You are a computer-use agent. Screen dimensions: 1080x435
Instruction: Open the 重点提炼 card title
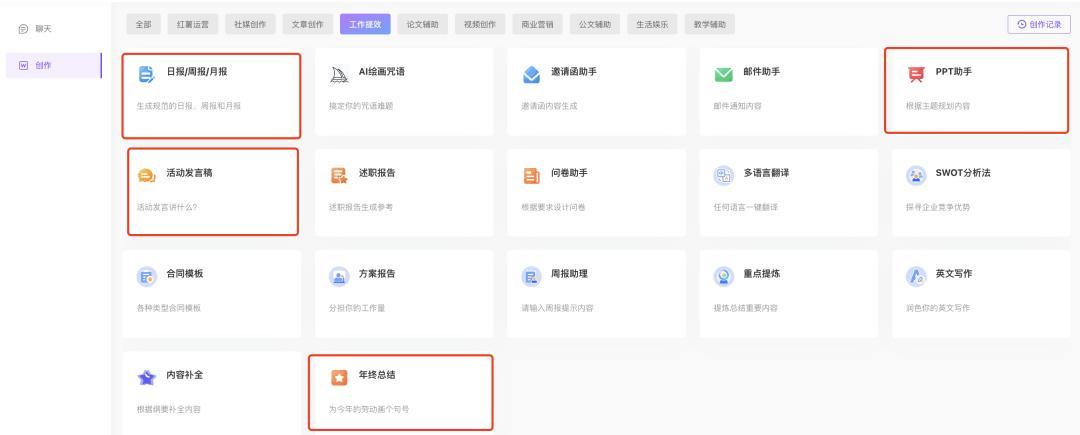[x=762, y=274]
